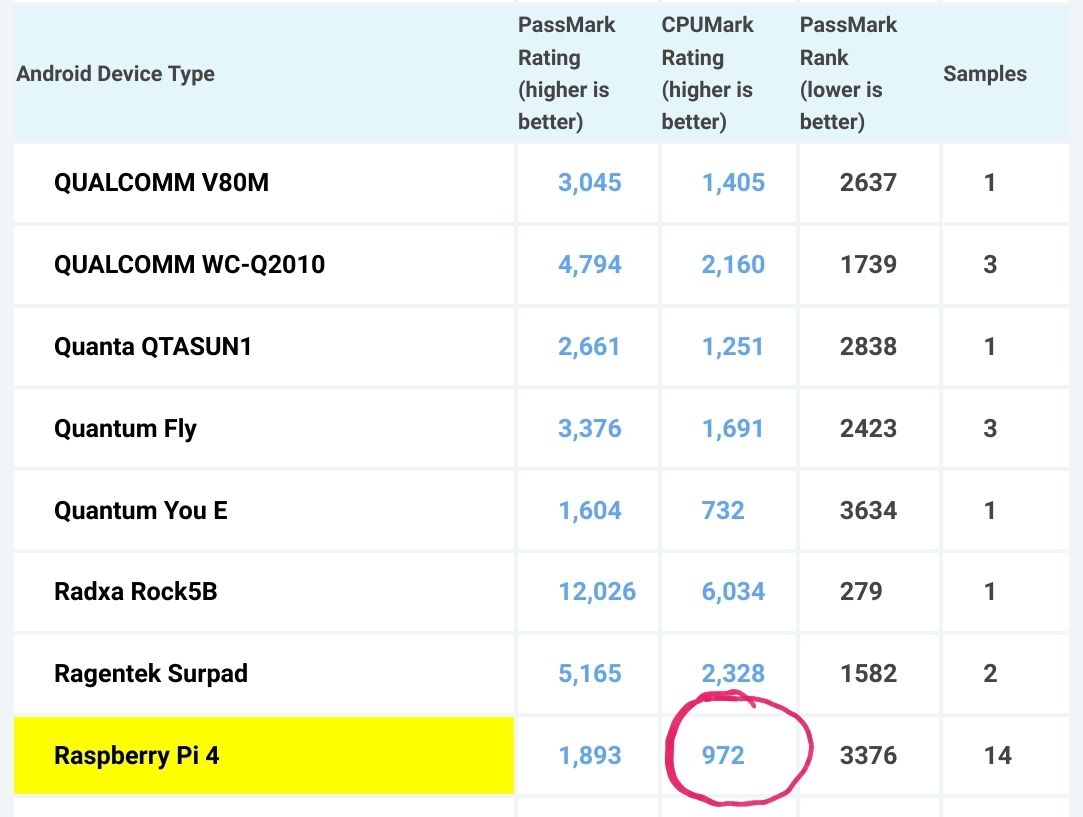
Task: Select the highlighted Raspberry Pi 4 row name
Action: pos(137,756)
